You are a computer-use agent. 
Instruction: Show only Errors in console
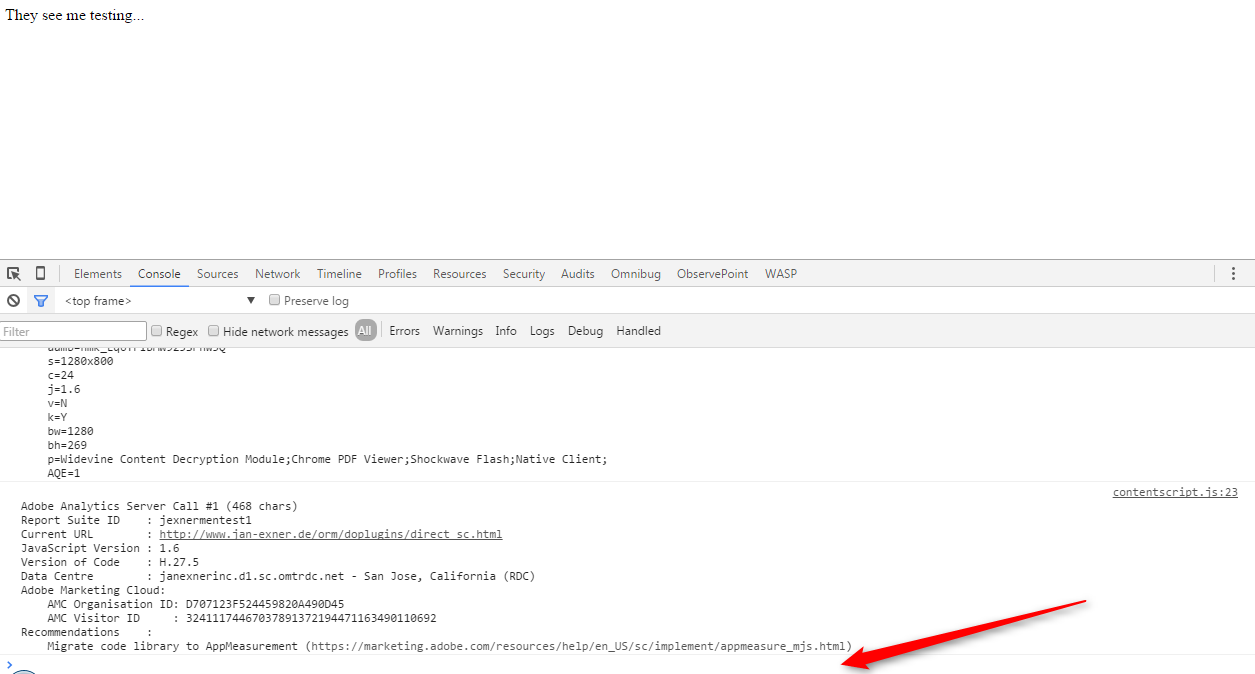tap(404, 331)
